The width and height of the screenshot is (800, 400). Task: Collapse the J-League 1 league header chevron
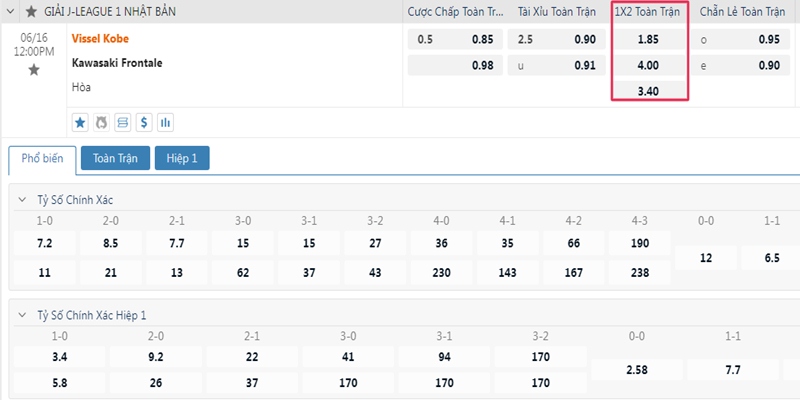[10, 11]
